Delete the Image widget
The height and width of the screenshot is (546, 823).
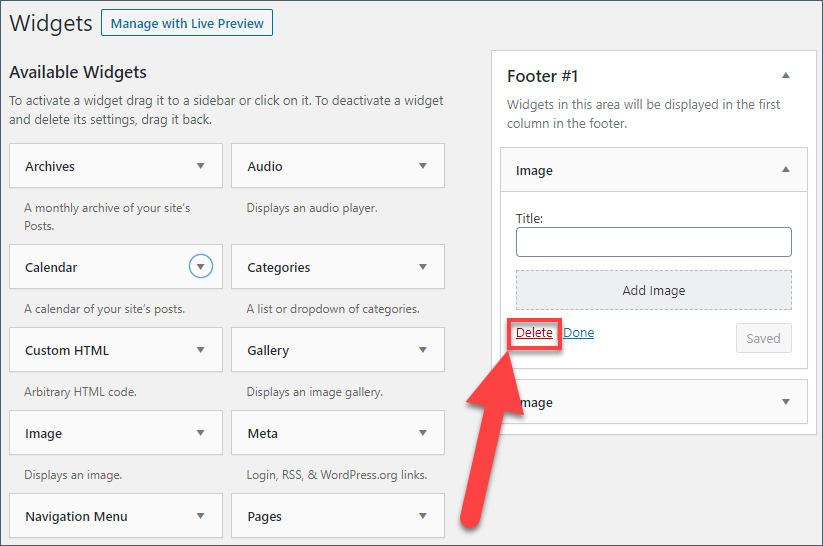(x=534, y=333)
